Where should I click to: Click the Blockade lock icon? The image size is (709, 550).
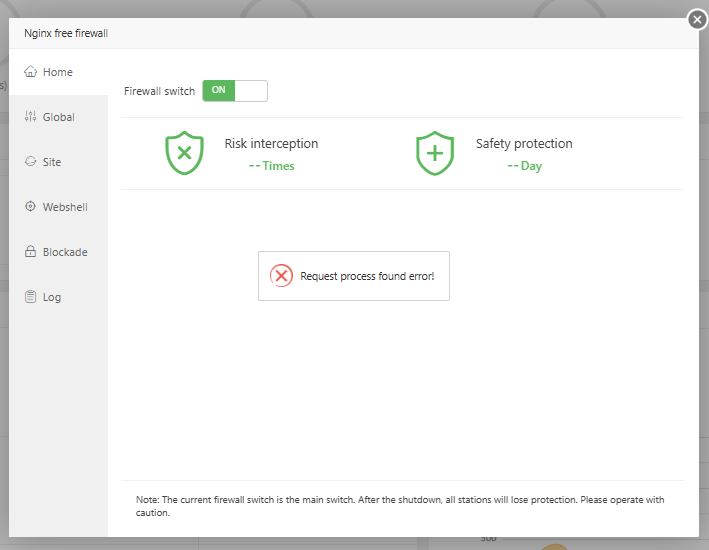(x=30, y=252)
